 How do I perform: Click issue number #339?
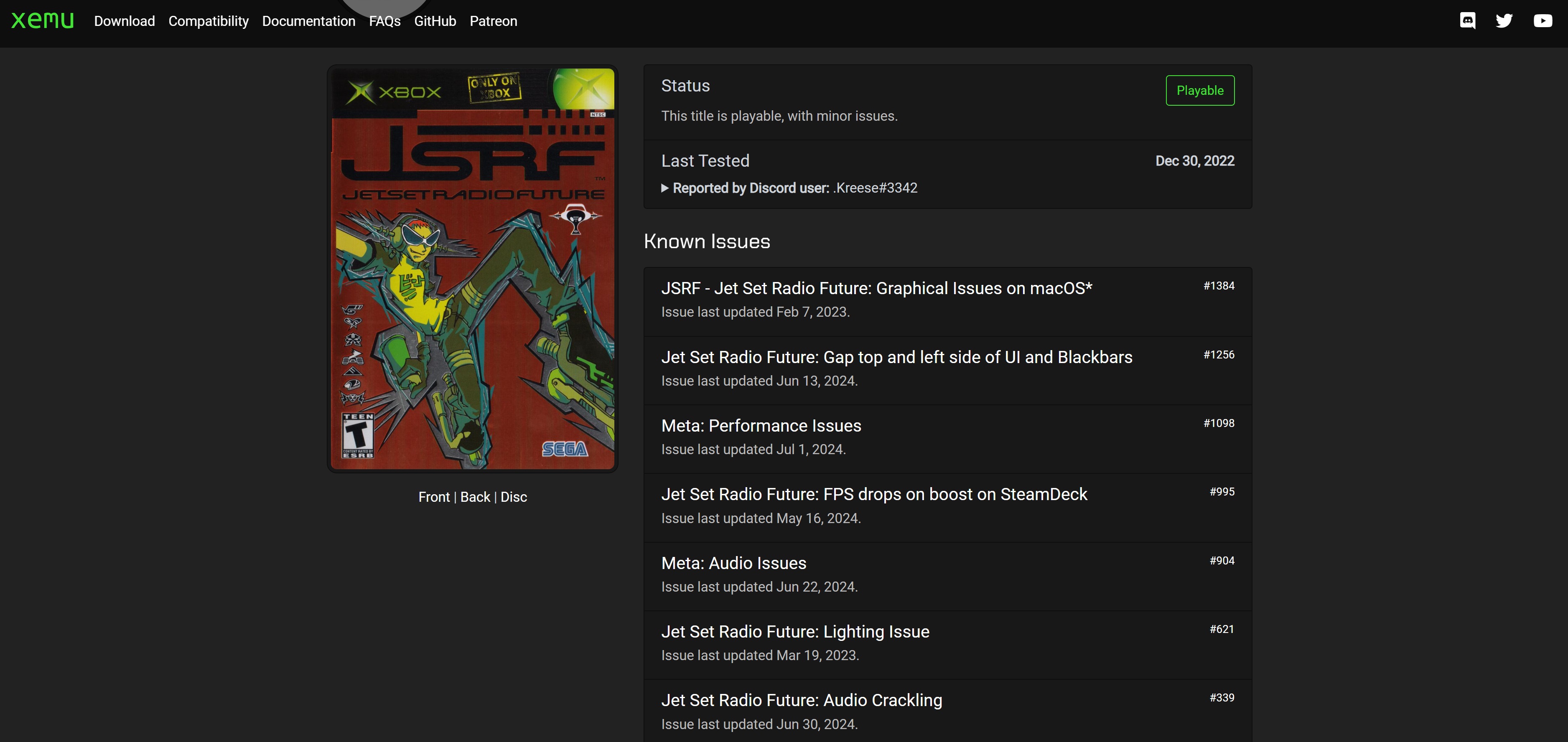1222,698
